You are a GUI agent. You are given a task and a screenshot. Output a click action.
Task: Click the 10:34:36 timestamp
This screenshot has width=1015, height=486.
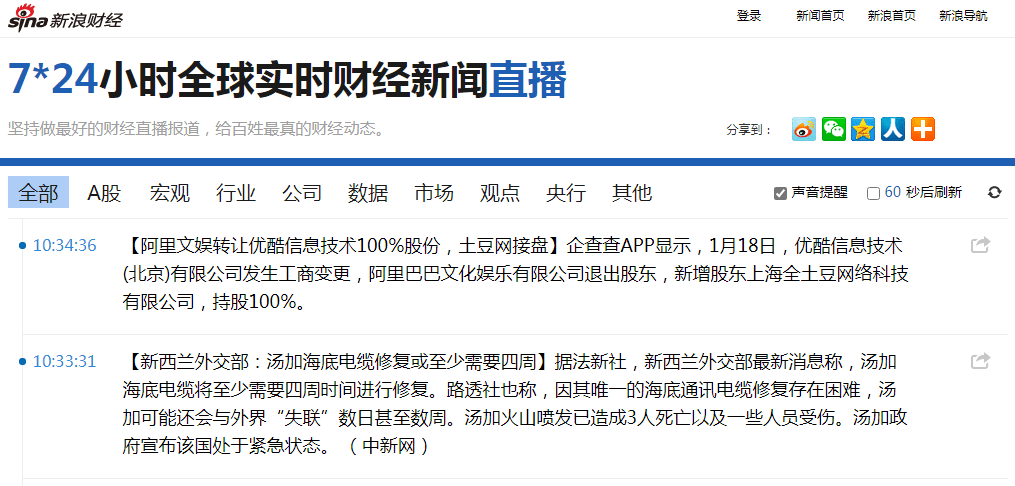coord(65,245)
